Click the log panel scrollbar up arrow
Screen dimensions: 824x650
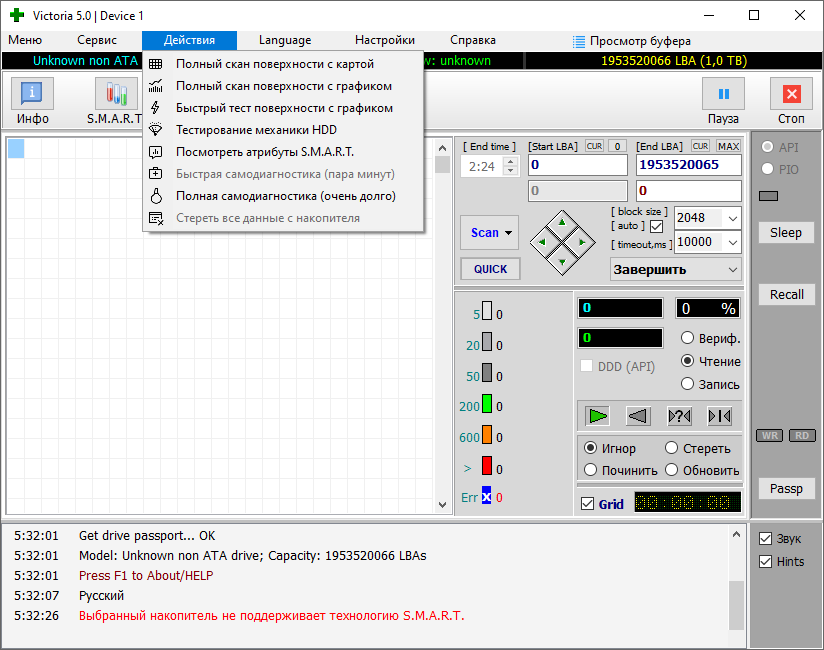click(x=736, y=534)
